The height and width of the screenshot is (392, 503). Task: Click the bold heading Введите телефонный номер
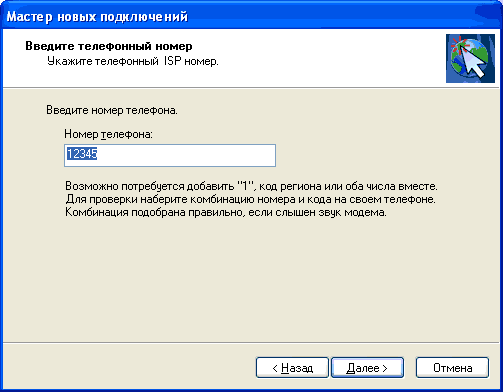[x=109, y=46]
